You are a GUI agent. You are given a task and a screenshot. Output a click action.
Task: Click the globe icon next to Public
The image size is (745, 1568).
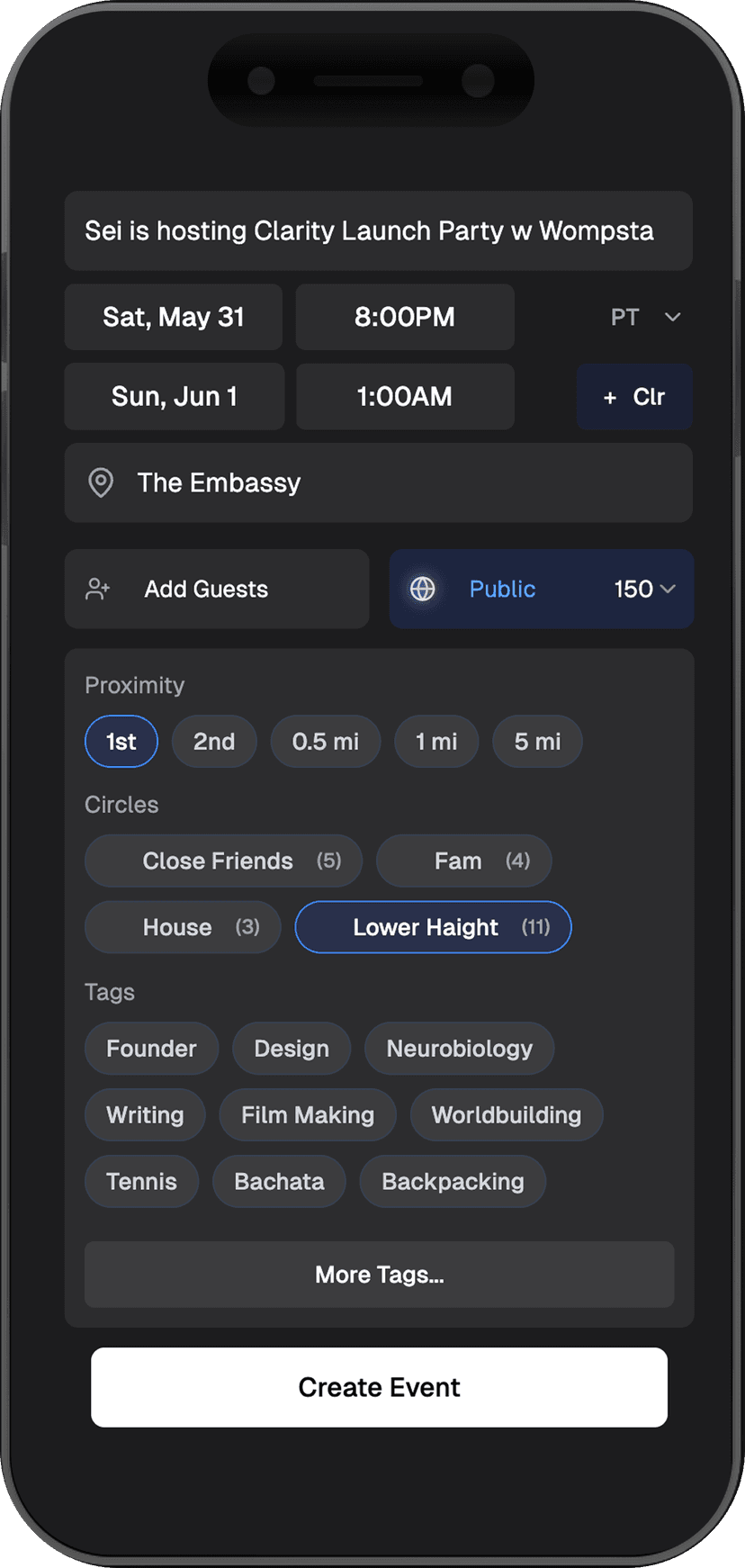(x=423, y=589)
